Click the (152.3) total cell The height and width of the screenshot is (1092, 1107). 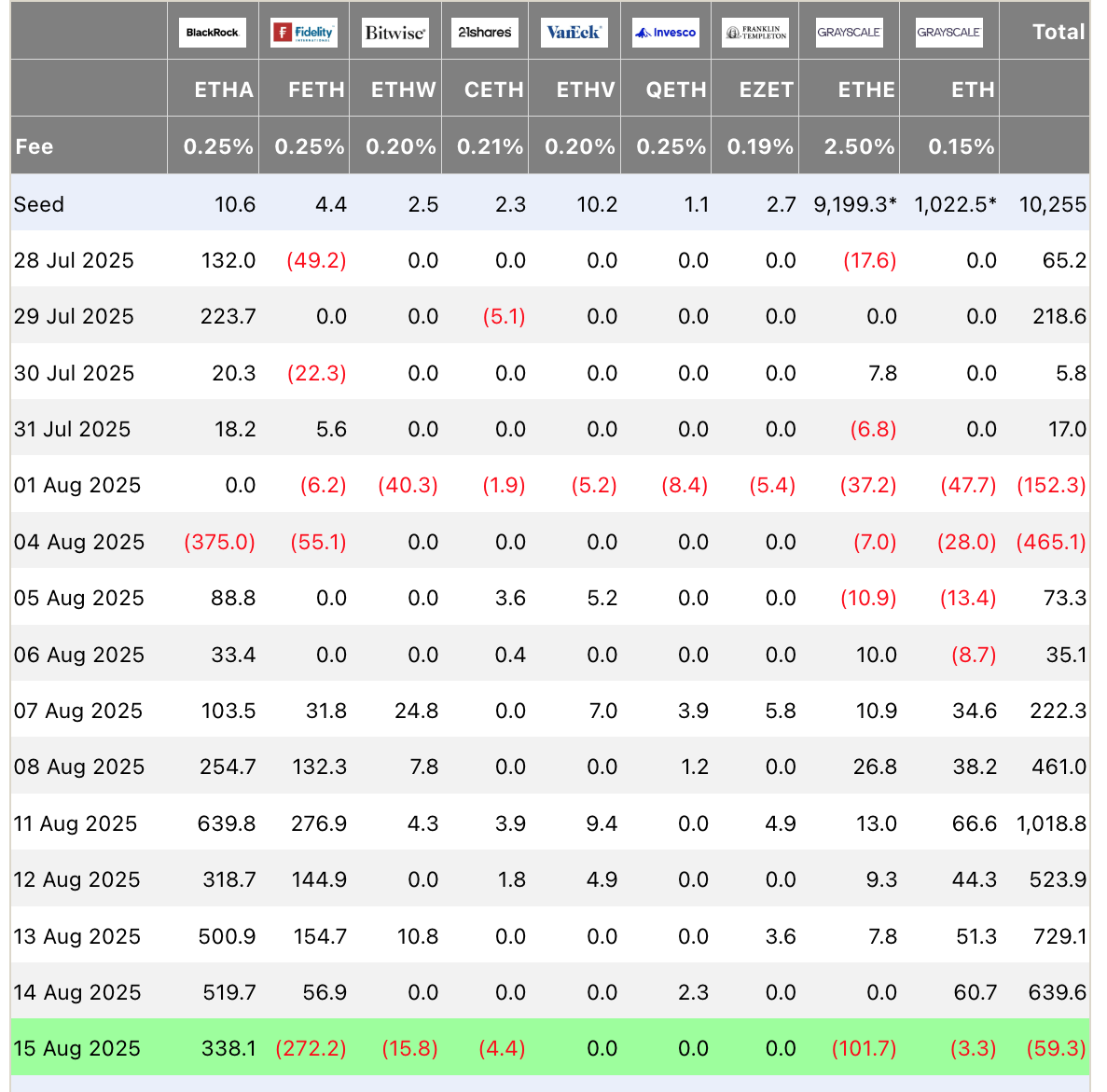coord(1051,485)
